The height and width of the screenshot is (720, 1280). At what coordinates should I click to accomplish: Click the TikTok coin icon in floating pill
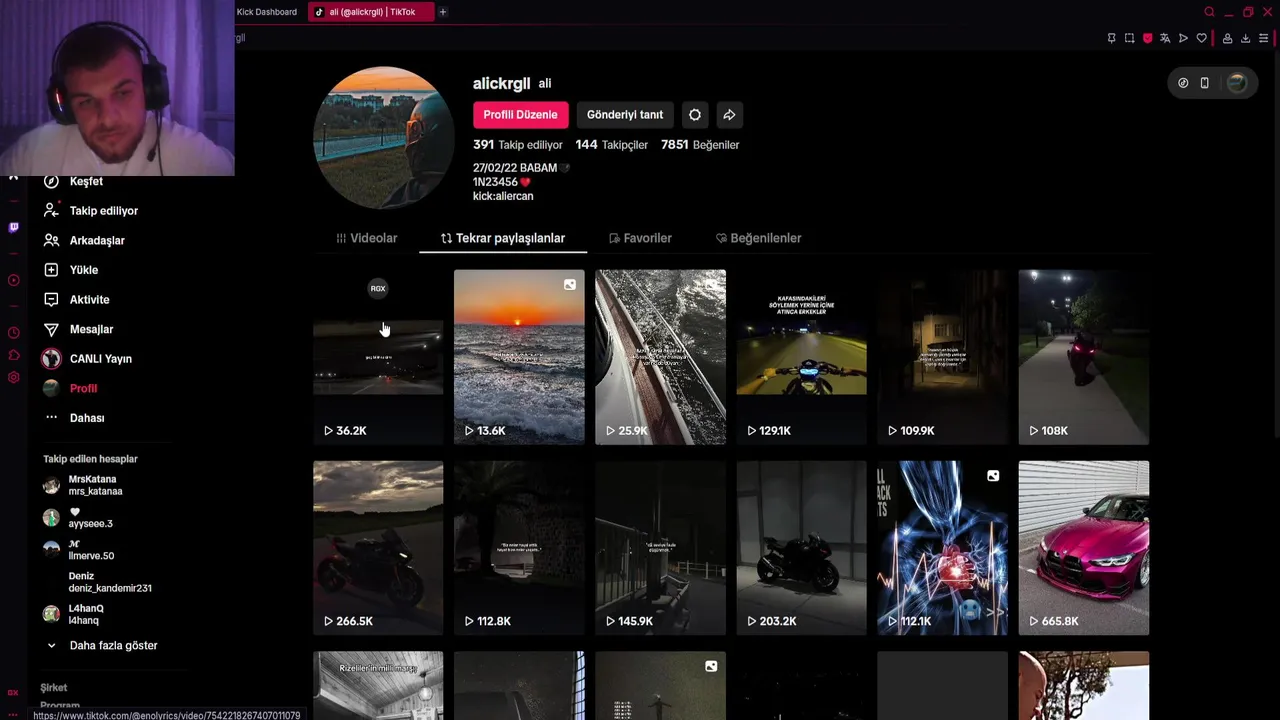[1183, 83]
